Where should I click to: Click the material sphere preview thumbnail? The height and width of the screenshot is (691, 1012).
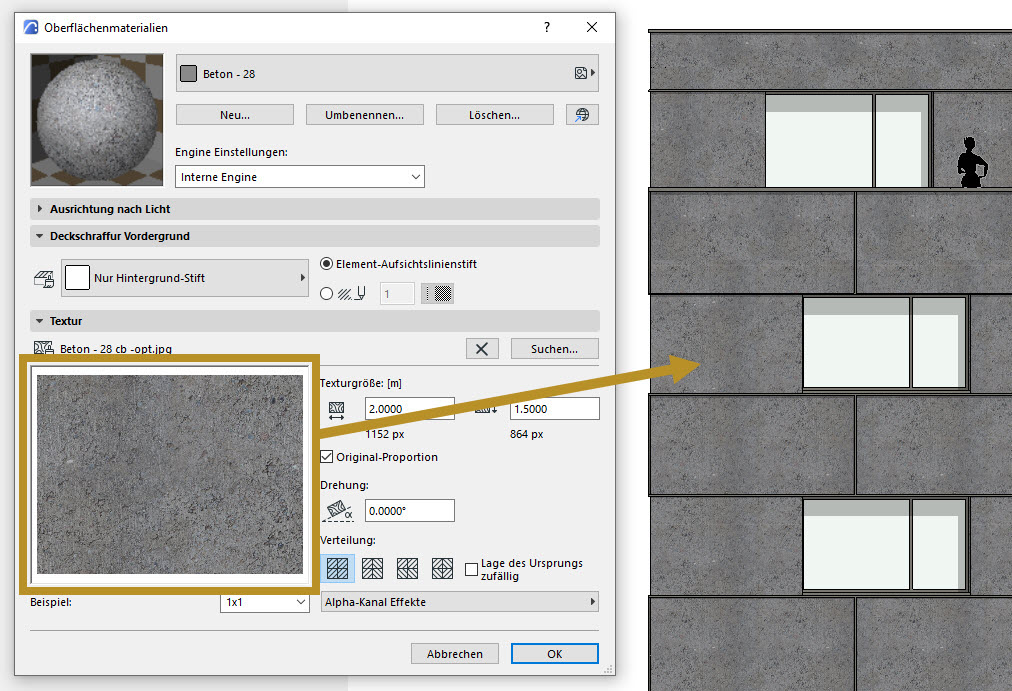click(97, 120)
